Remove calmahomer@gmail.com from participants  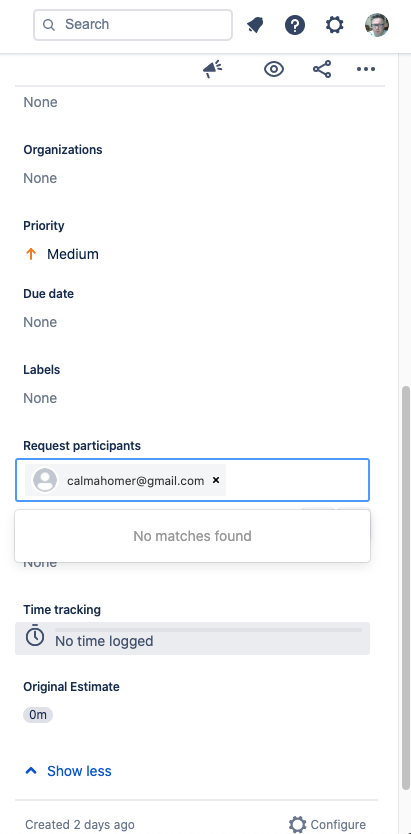click(x=216, y=480)
